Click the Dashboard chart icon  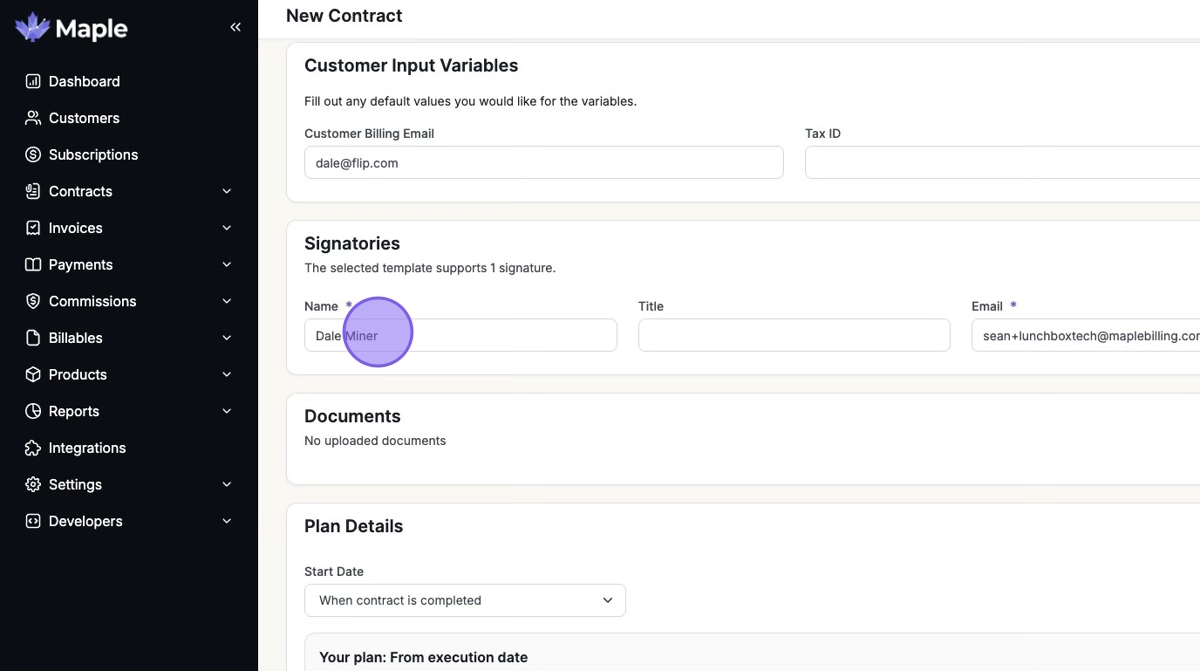[x=33, y=81]
